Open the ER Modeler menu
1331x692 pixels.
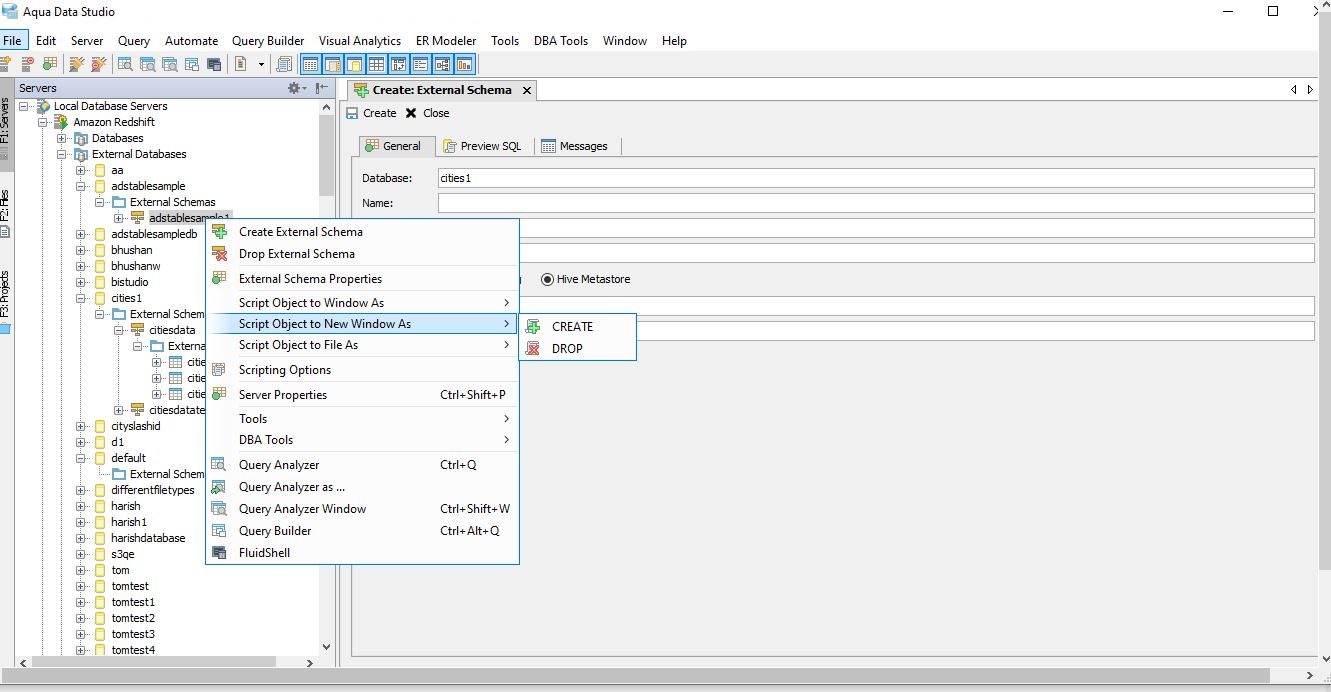pos(446,41)
